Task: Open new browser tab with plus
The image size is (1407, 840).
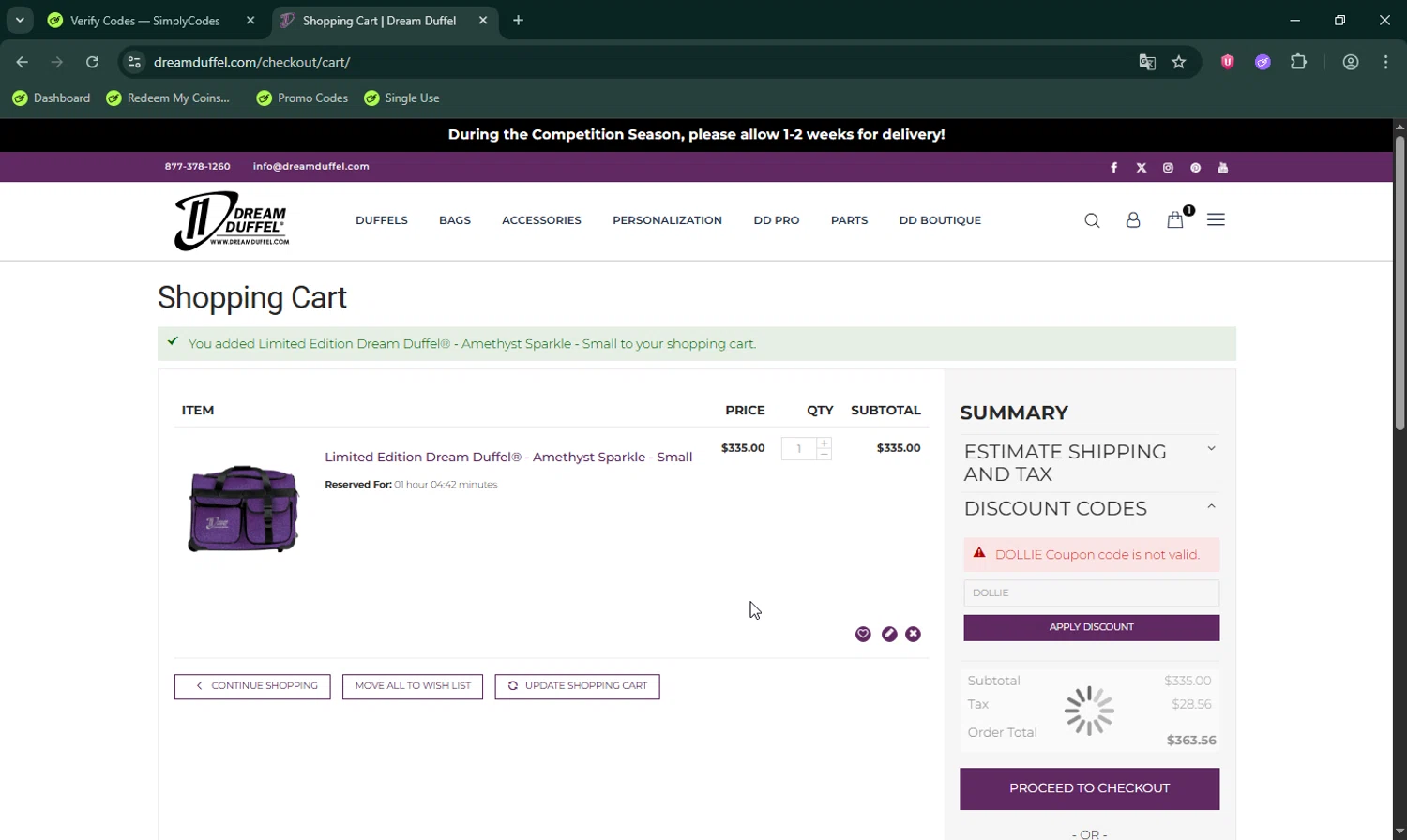Action: pos(518,21)
